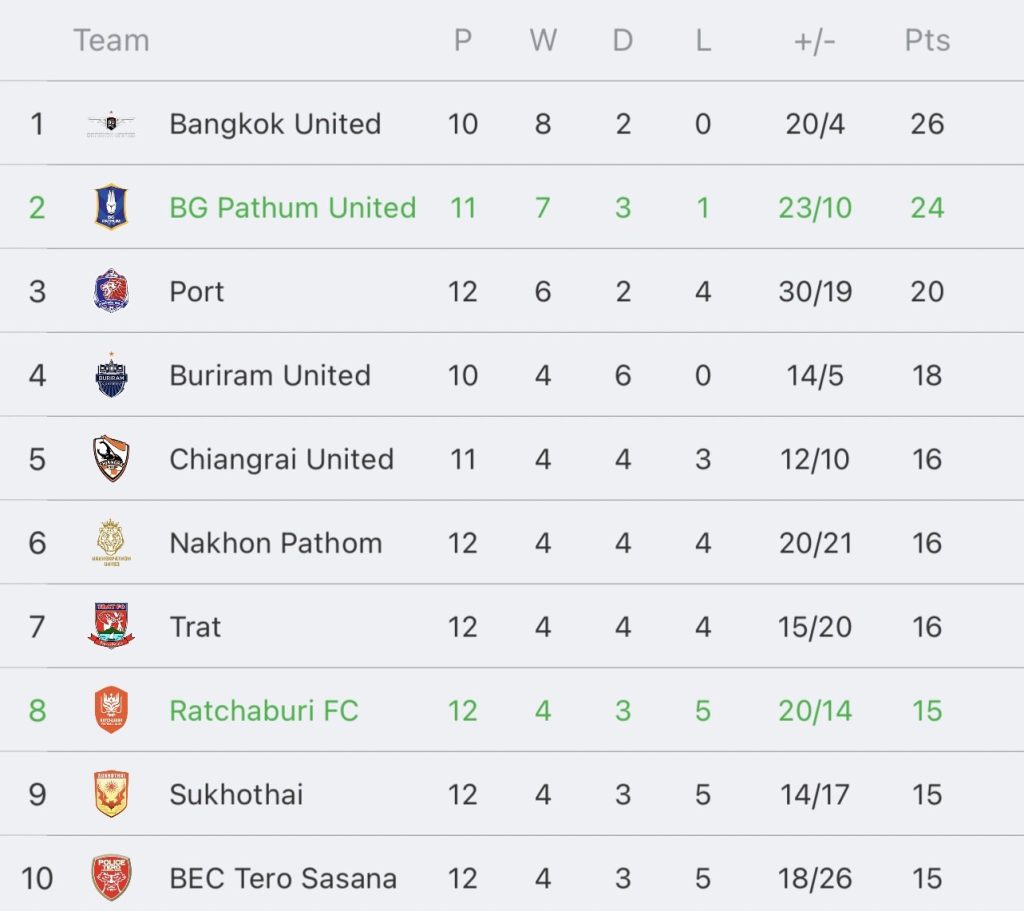Open the BG Pathum United team link

(293, 208)
